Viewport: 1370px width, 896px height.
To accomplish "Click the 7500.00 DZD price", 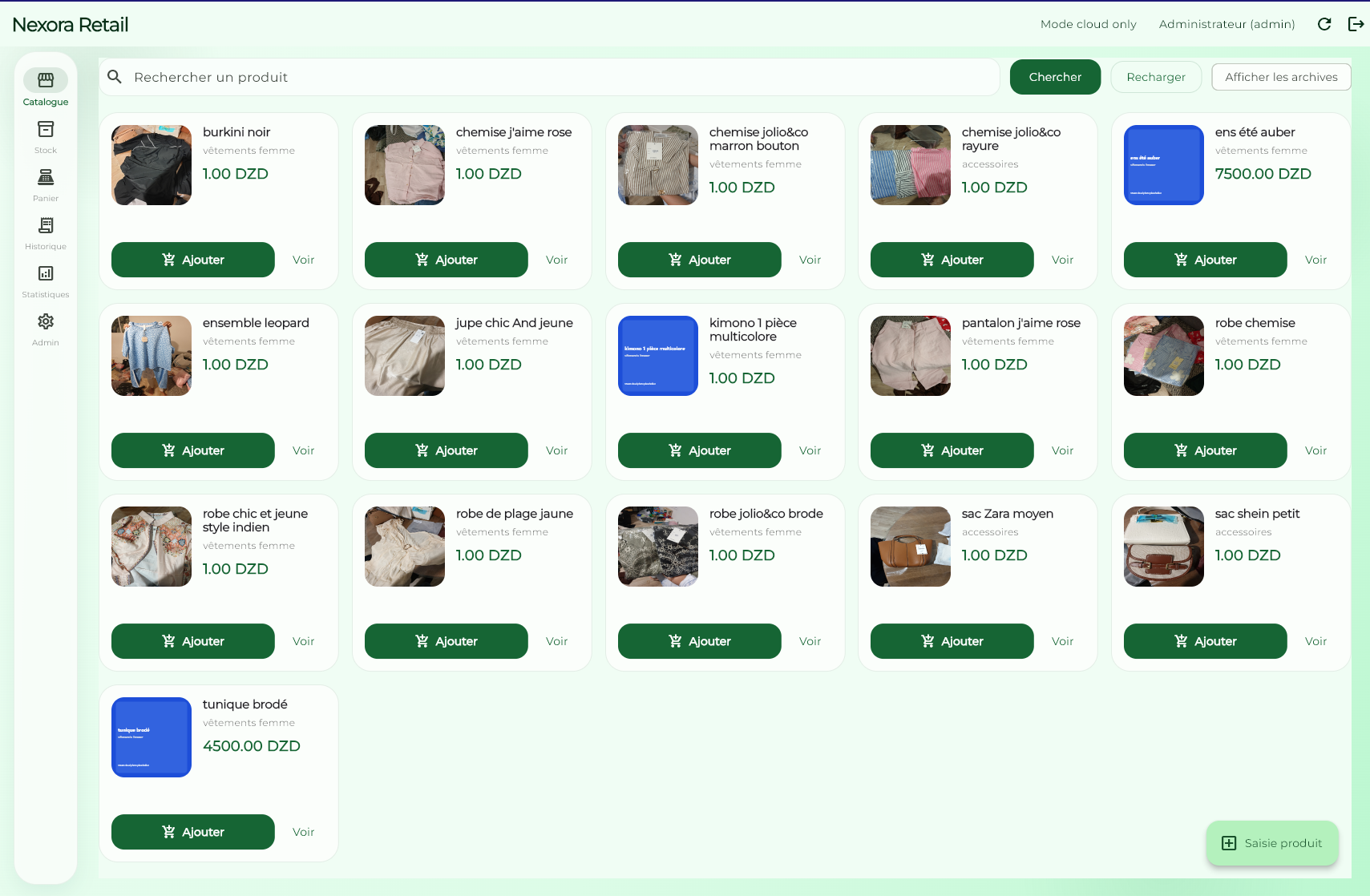I will (1263, 174).
